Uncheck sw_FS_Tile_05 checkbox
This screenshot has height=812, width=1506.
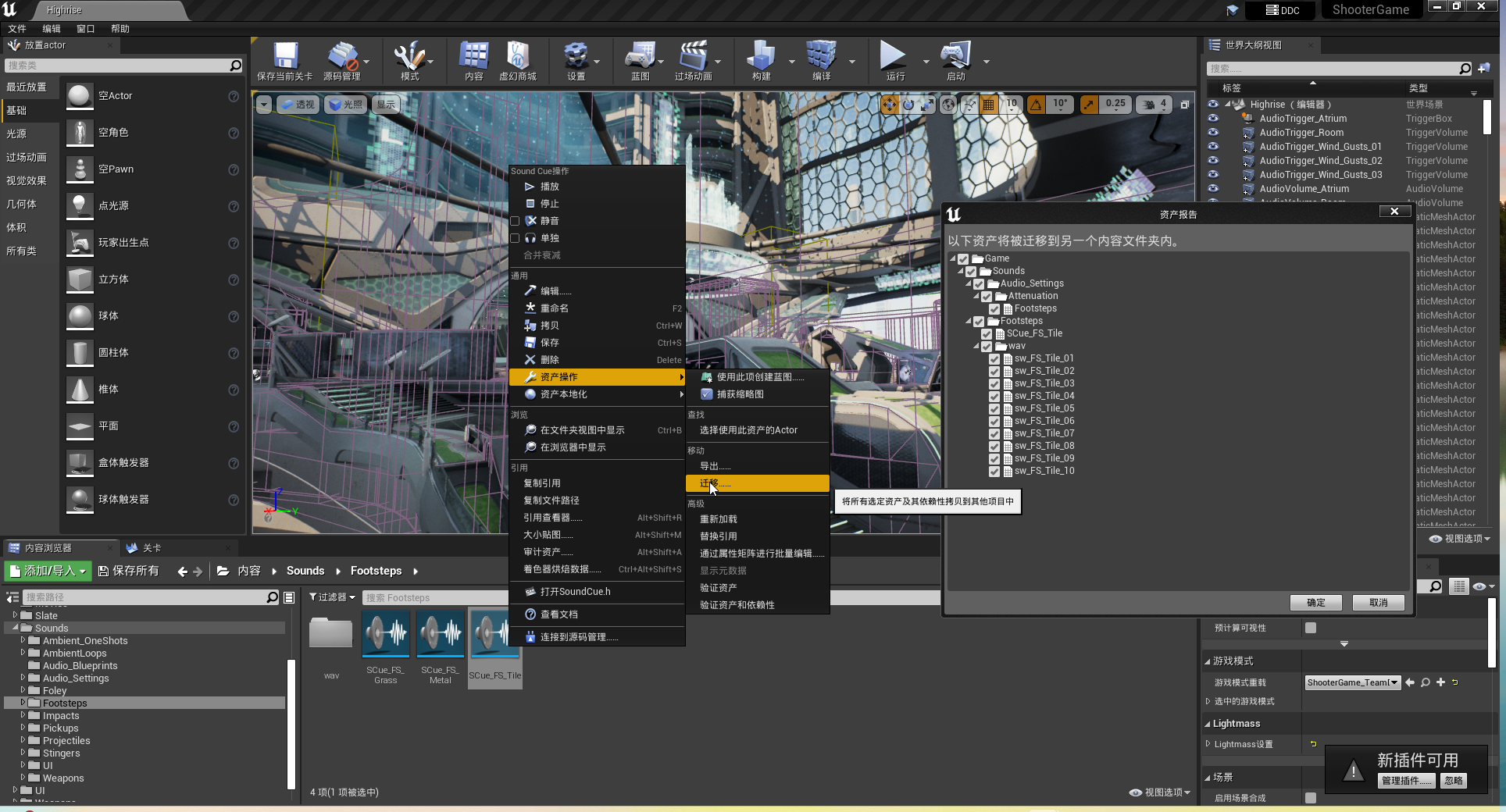995,409
